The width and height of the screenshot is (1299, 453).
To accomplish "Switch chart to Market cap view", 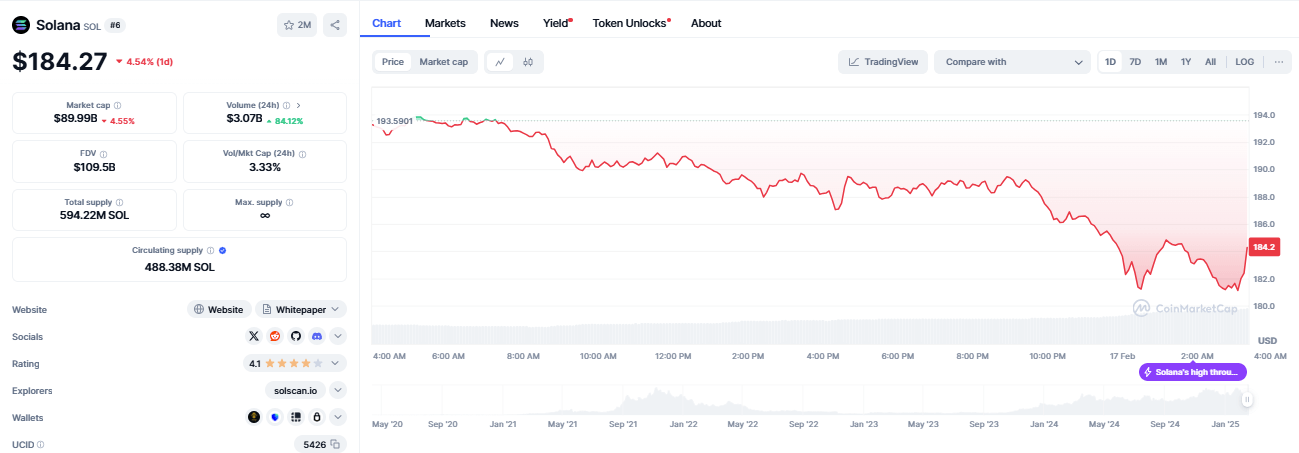I will coord(443,62).
